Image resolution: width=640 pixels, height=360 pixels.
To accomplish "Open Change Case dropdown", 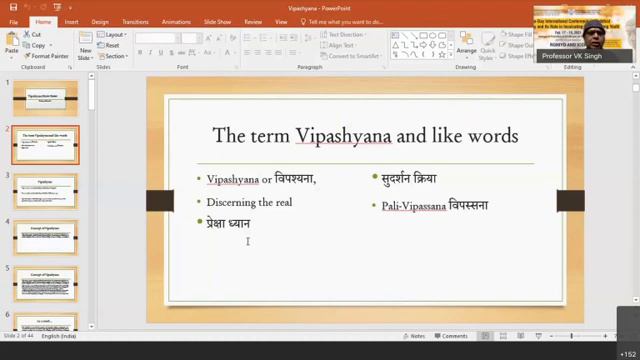I will 208,53.
